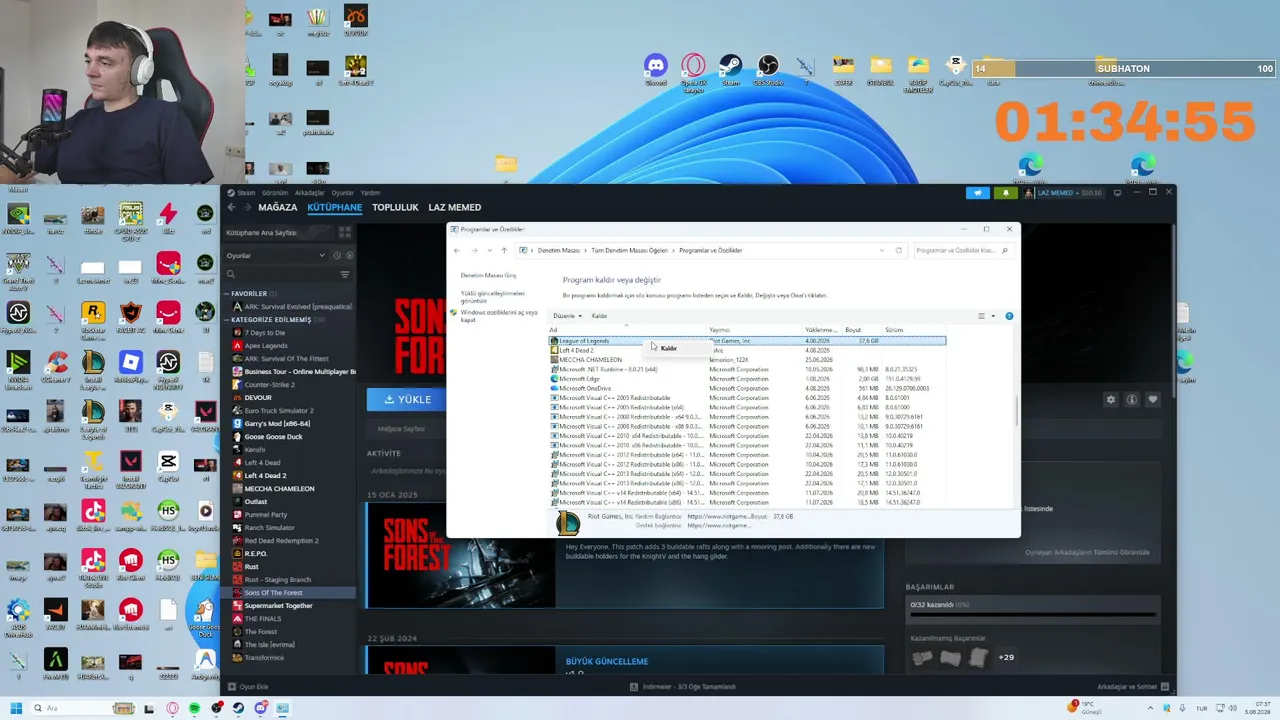Image resolution: width=1280 pixels, height=720 pixels.
Task: Click the Windows taskbar search box
Action: [85, 708]
